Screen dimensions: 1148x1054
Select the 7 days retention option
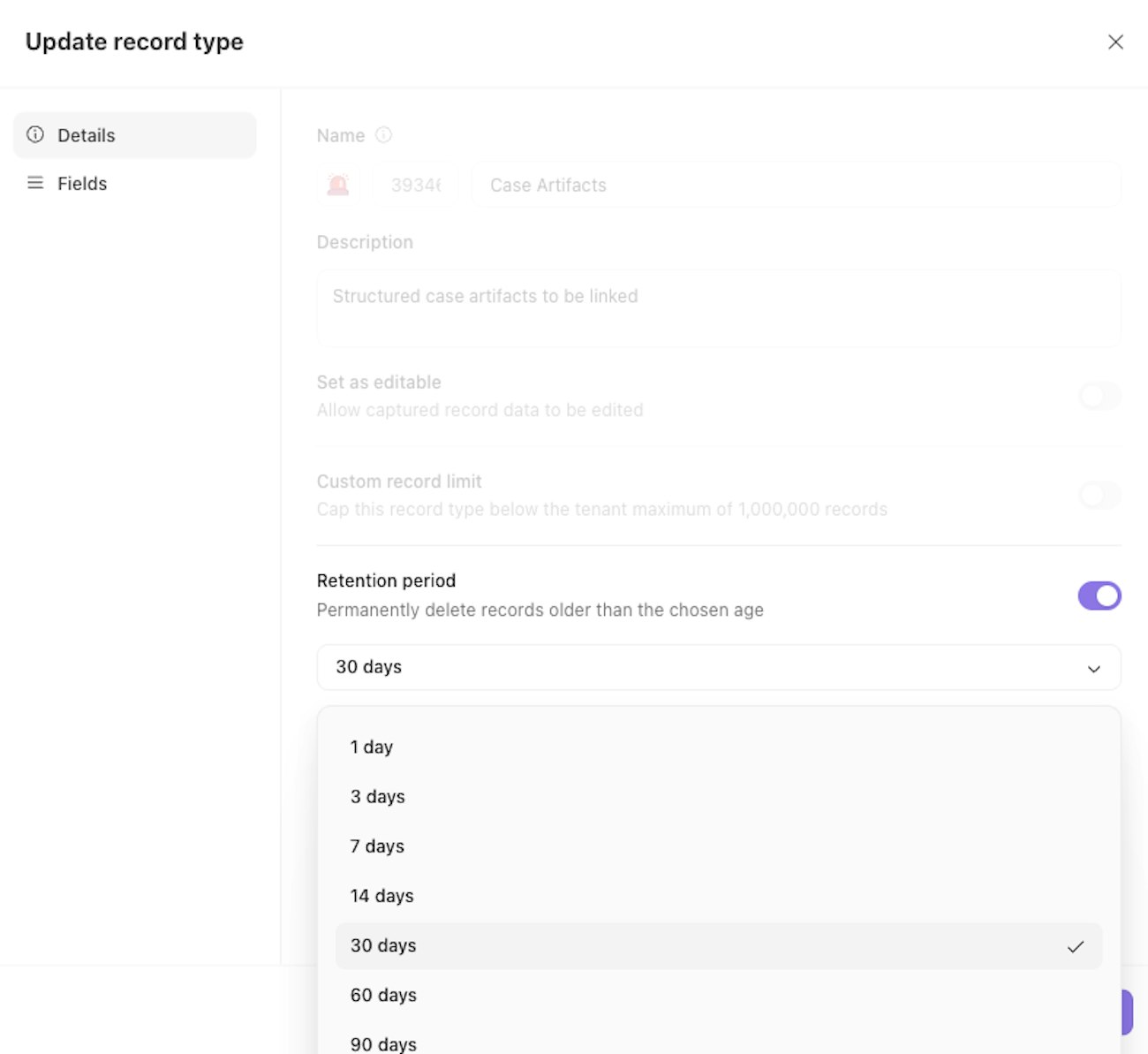click(377, 845)
